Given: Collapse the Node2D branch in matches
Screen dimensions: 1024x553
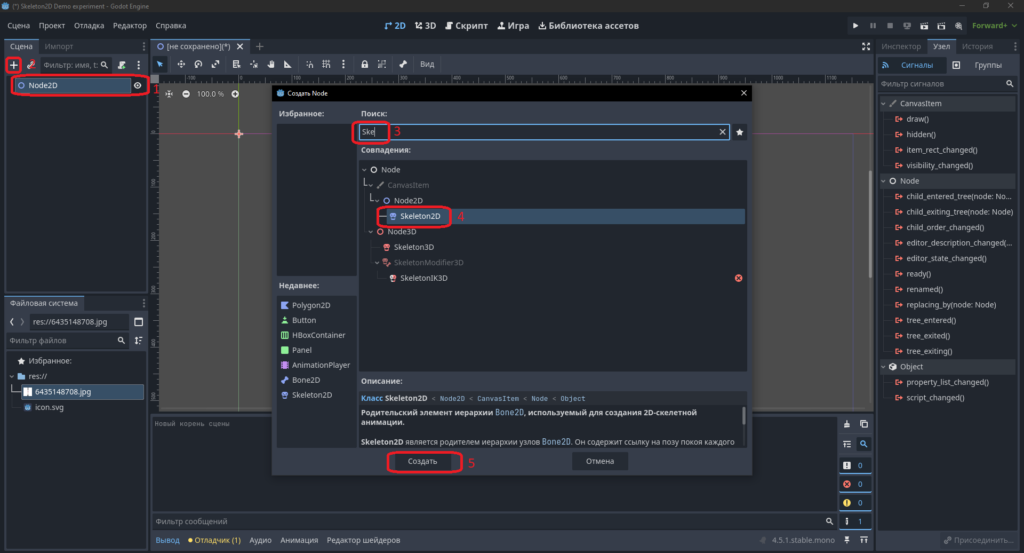Looking at the screenshot, I should click(x=377, y=200).
